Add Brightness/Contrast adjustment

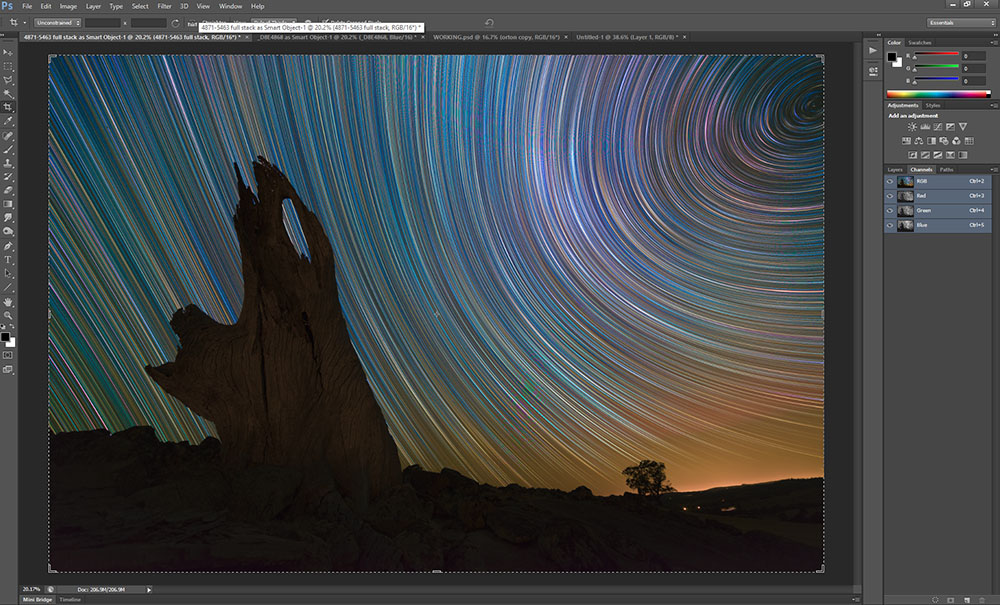912,127
